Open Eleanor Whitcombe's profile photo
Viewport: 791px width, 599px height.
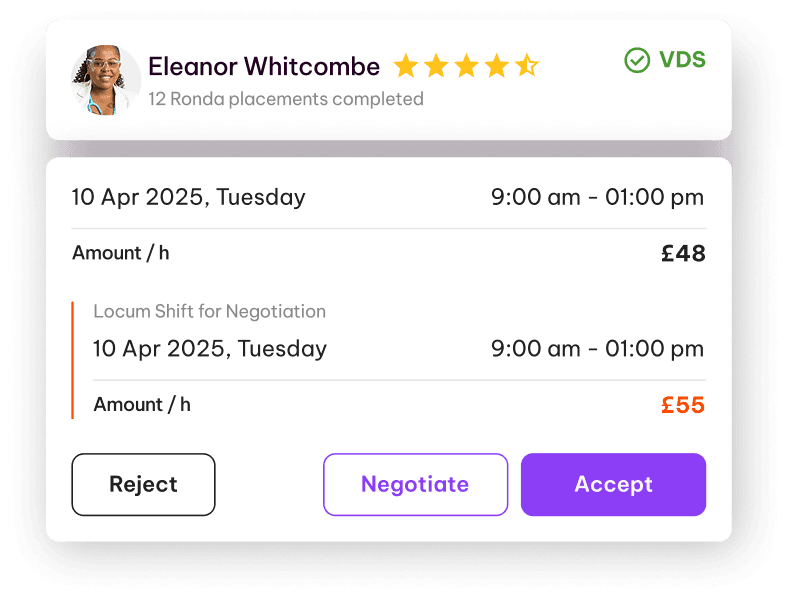[x=105, y=80]
